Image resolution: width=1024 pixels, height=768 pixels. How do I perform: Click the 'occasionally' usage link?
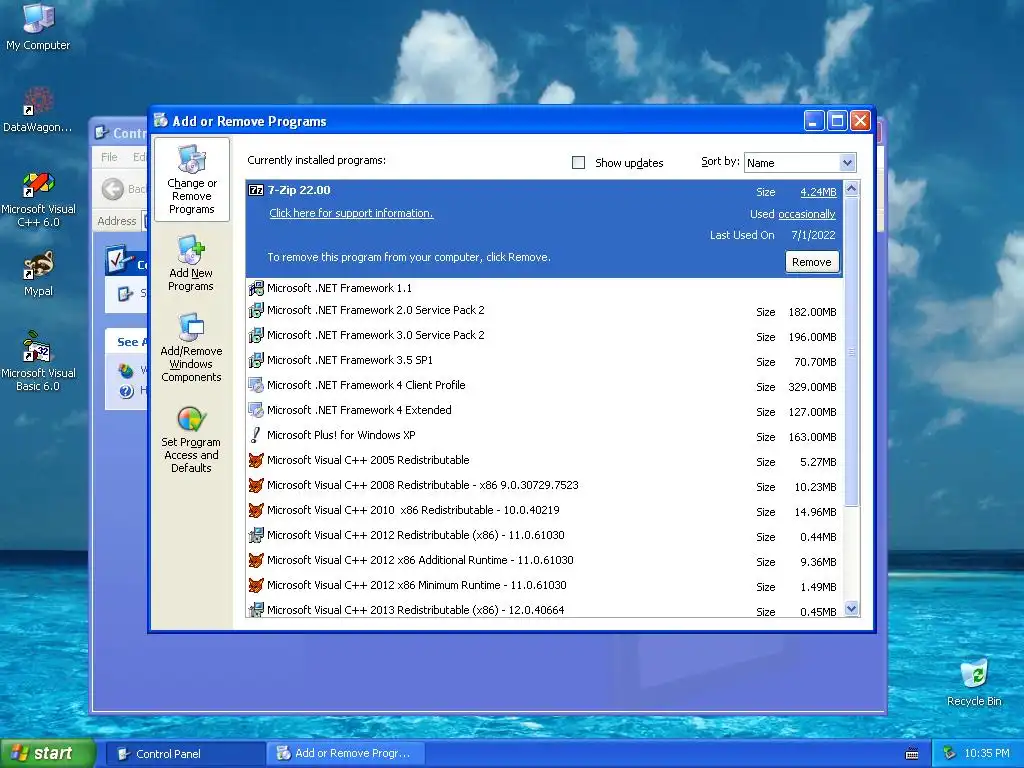[x=807, y=214]
